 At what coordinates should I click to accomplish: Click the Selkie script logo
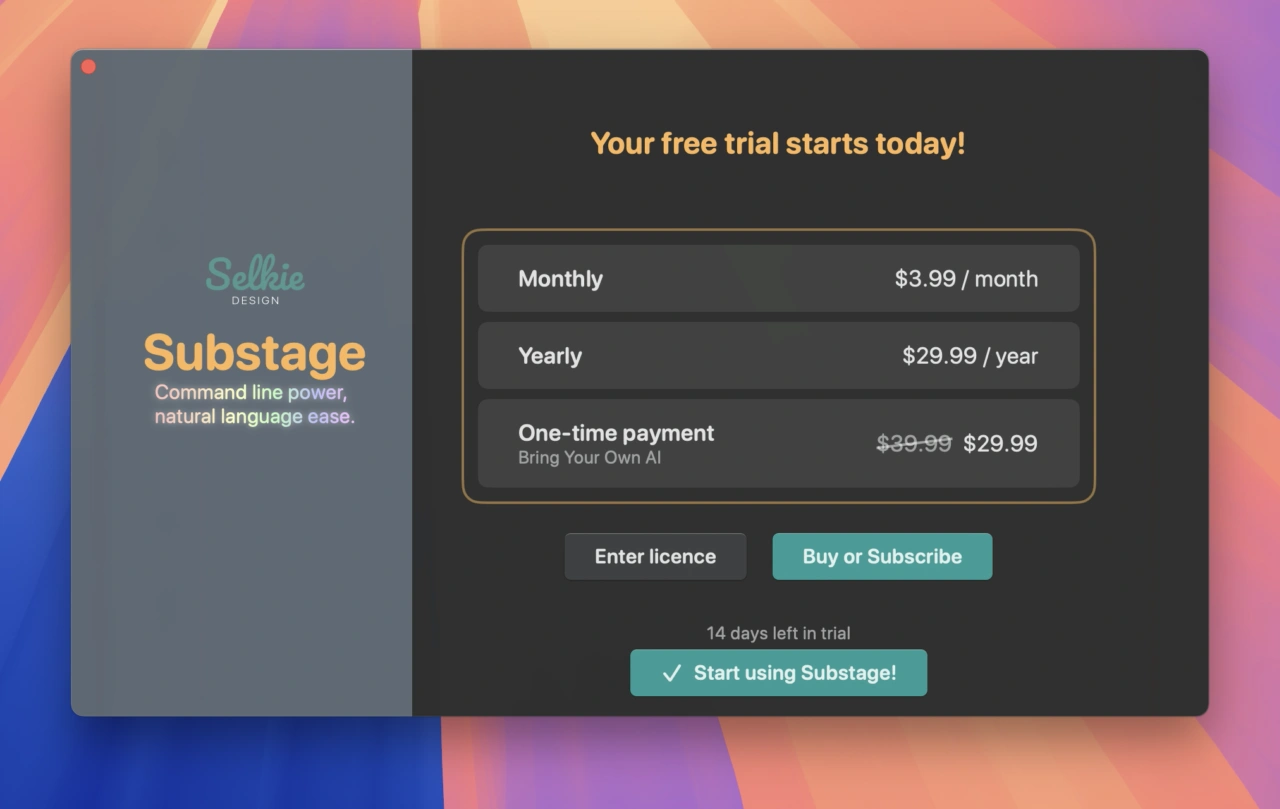[255, 274]
